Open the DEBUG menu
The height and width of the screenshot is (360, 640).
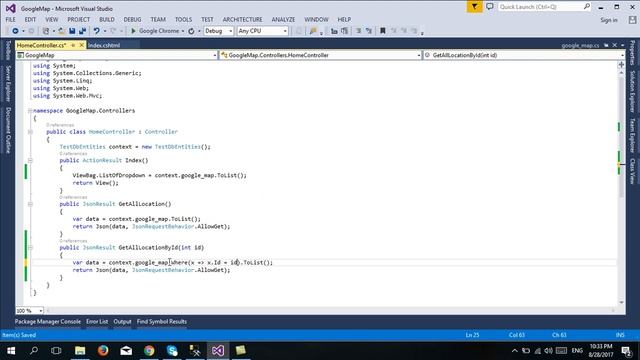[132, 20]
